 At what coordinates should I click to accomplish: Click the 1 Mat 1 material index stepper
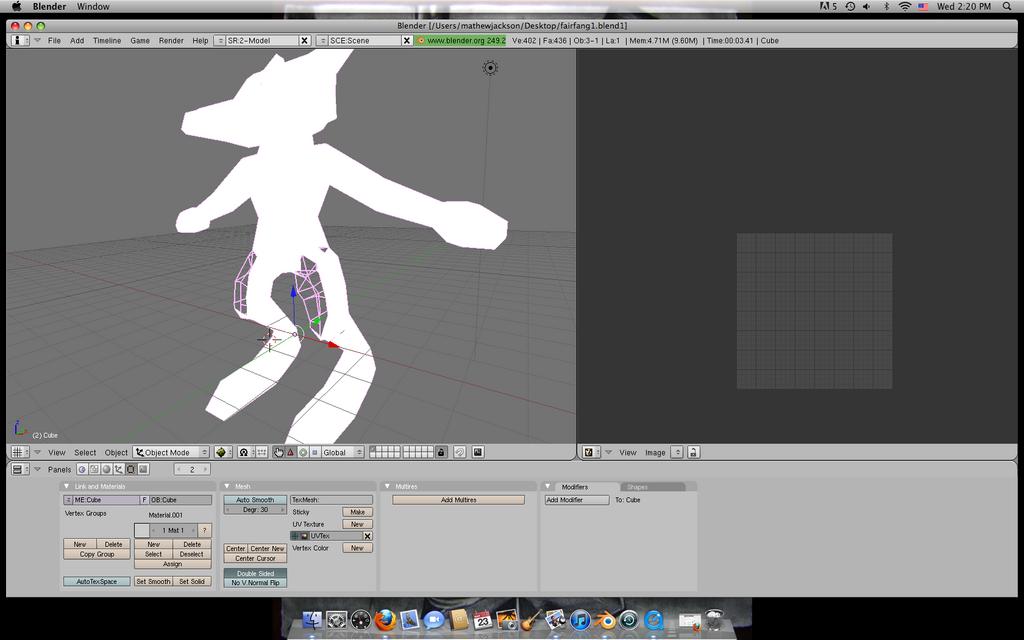tap(173, 530)
